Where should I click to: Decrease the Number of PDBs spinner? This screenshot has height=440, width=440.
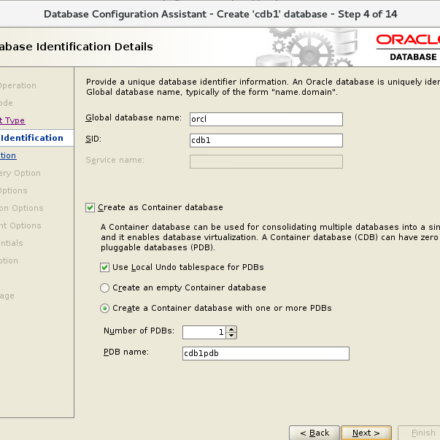[231, 335]
